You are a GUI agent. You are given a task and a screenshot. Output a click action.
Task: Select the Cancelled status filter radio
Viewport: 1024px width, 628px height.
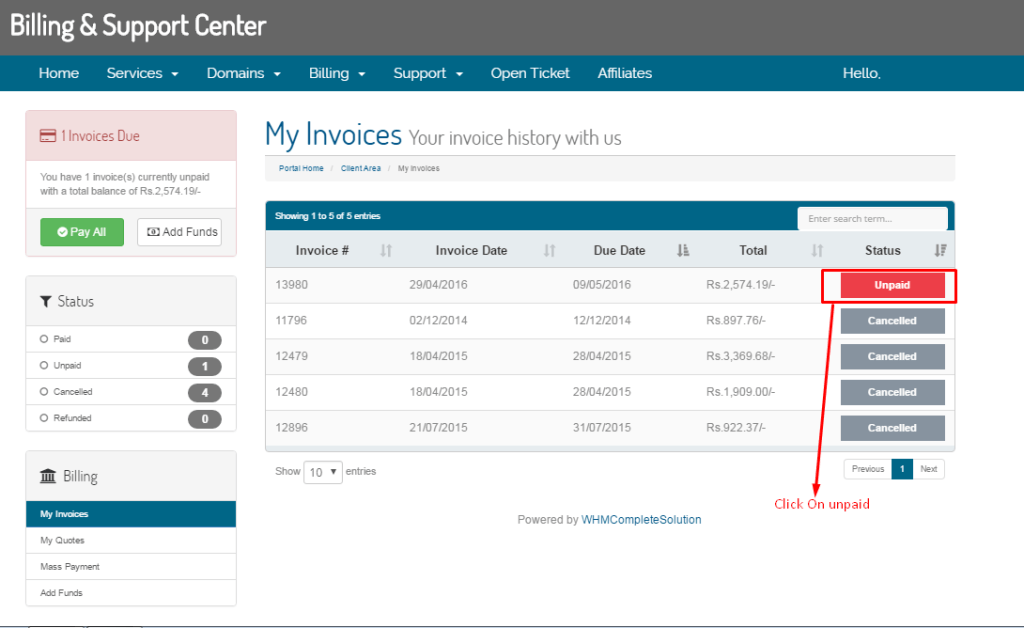click(44, 392)
